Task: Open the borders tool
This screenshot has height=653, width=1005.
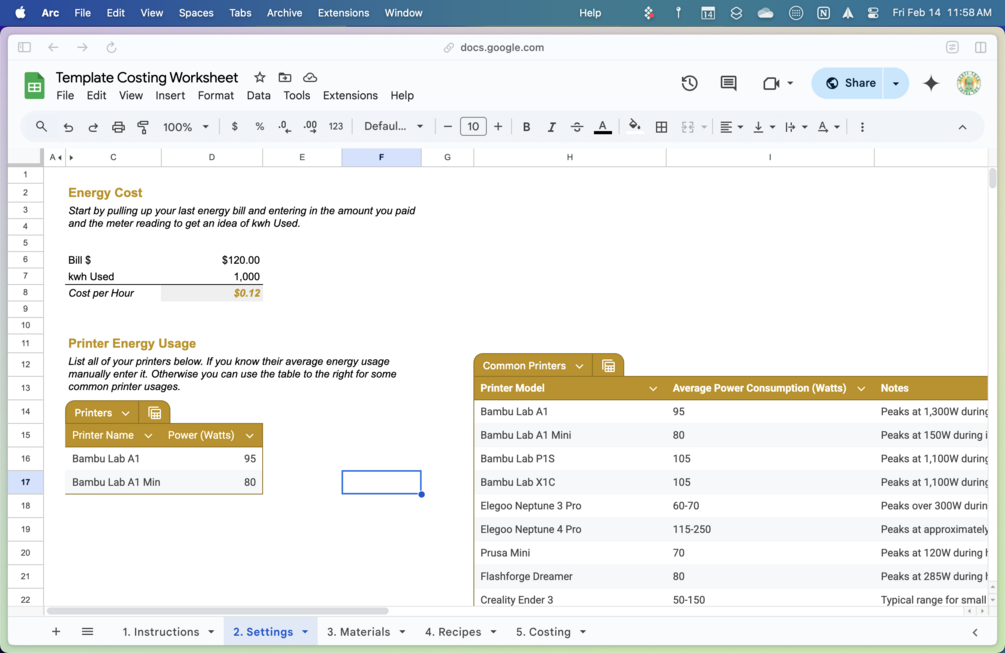Action: coord(661,127)
